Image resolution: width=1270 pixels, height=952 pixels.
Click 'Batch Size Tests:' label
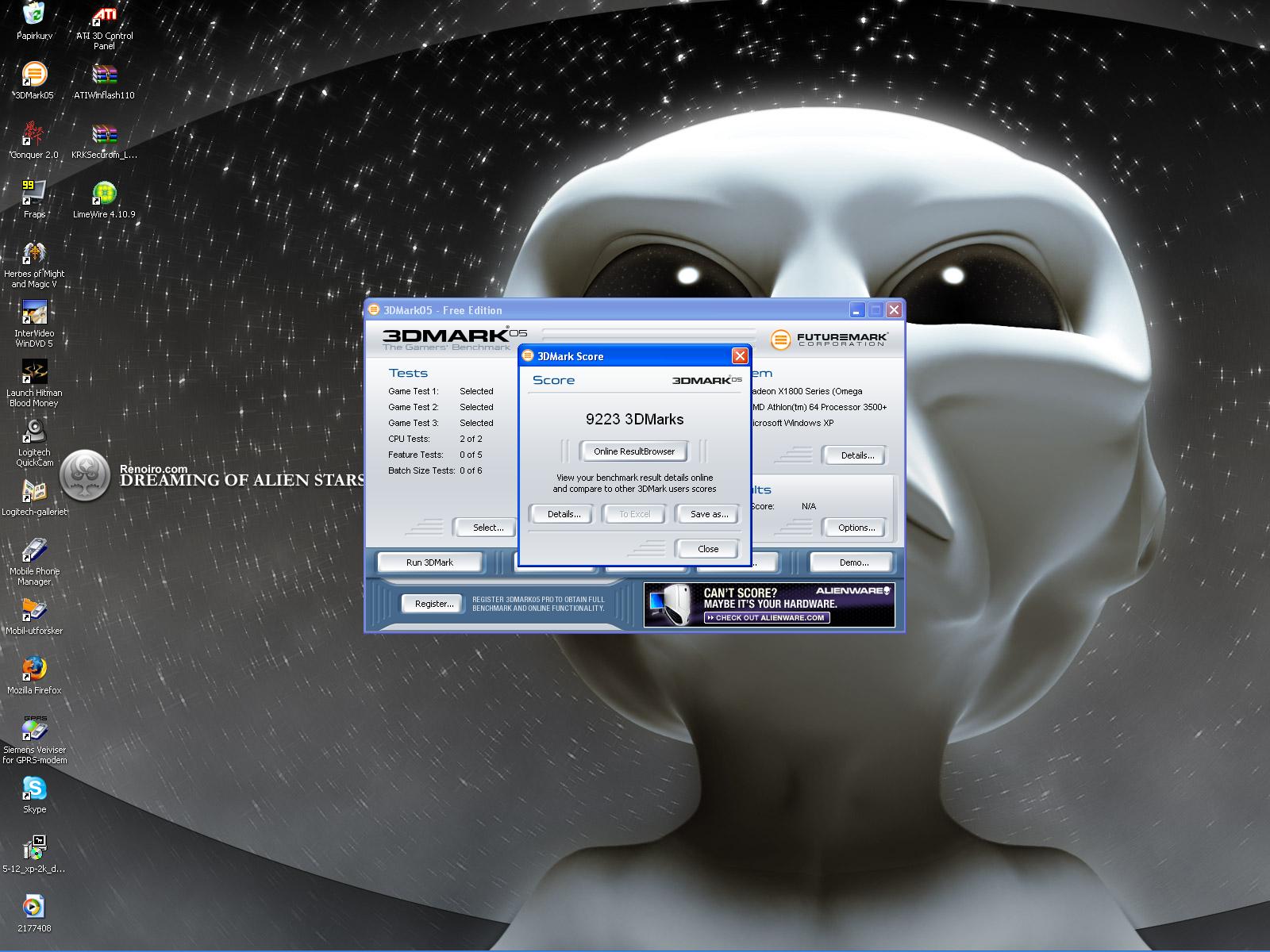coord(421,470)
